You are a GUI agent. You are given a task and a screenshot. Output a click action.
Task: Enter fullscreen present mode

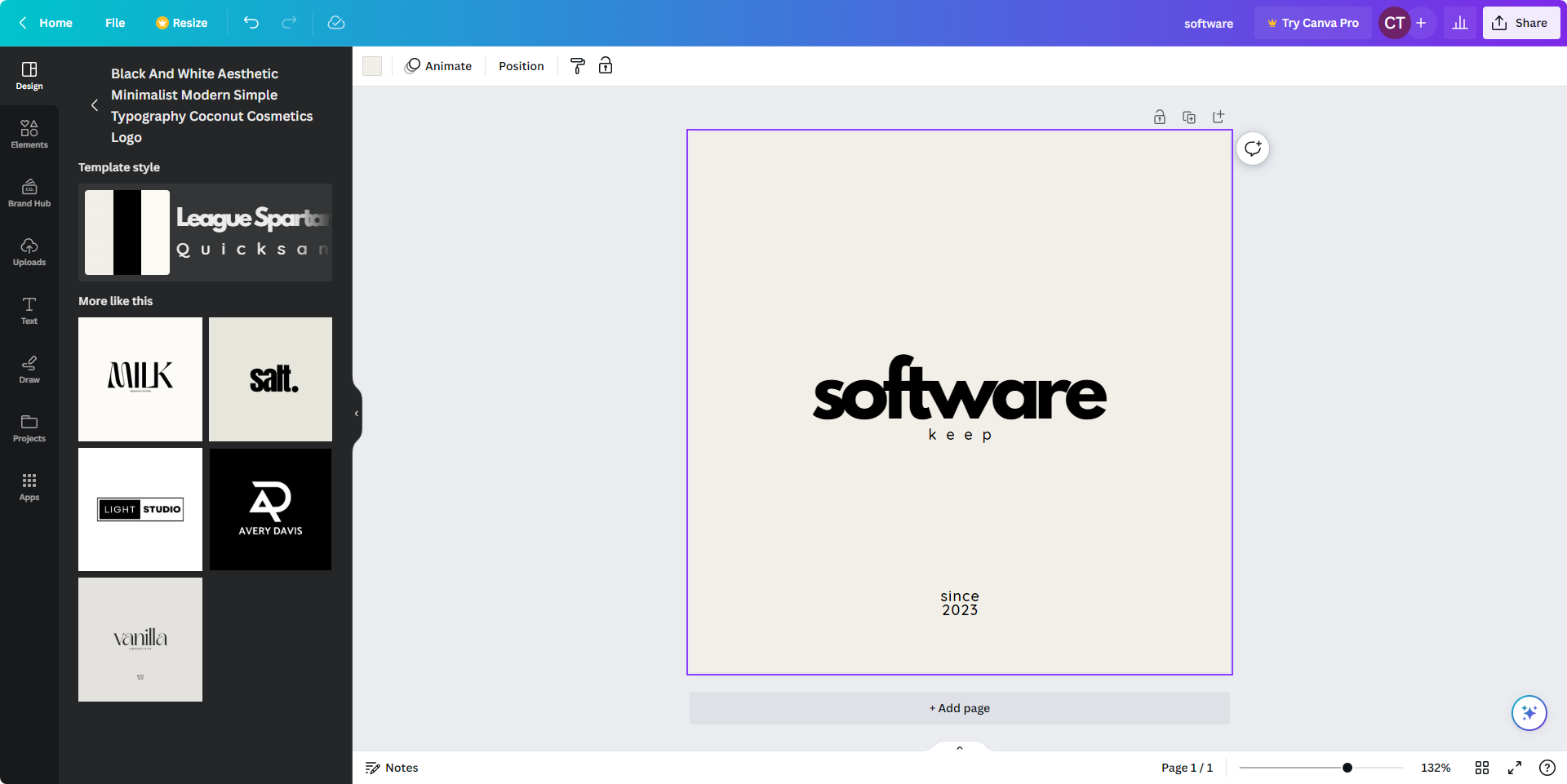[1515, 768]
